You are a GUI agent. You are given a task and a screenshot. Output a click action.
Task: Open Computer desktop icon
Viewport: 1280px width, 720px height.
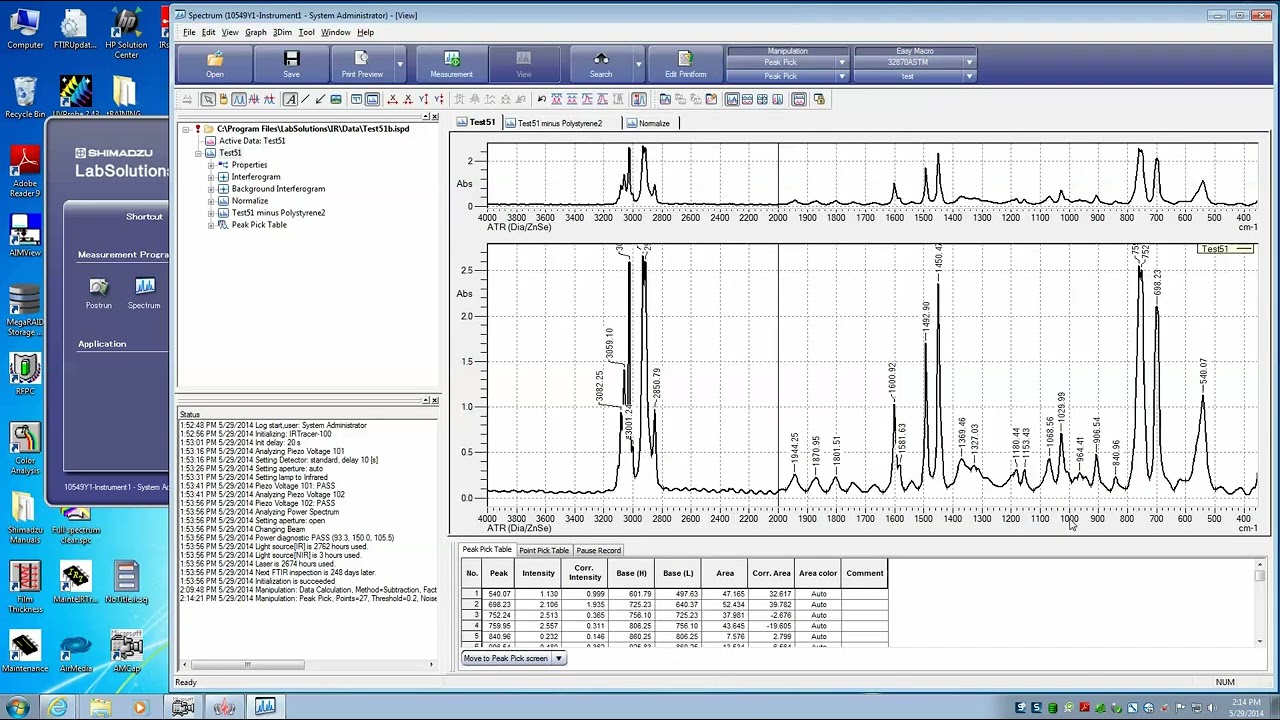(x=25, y=30)
